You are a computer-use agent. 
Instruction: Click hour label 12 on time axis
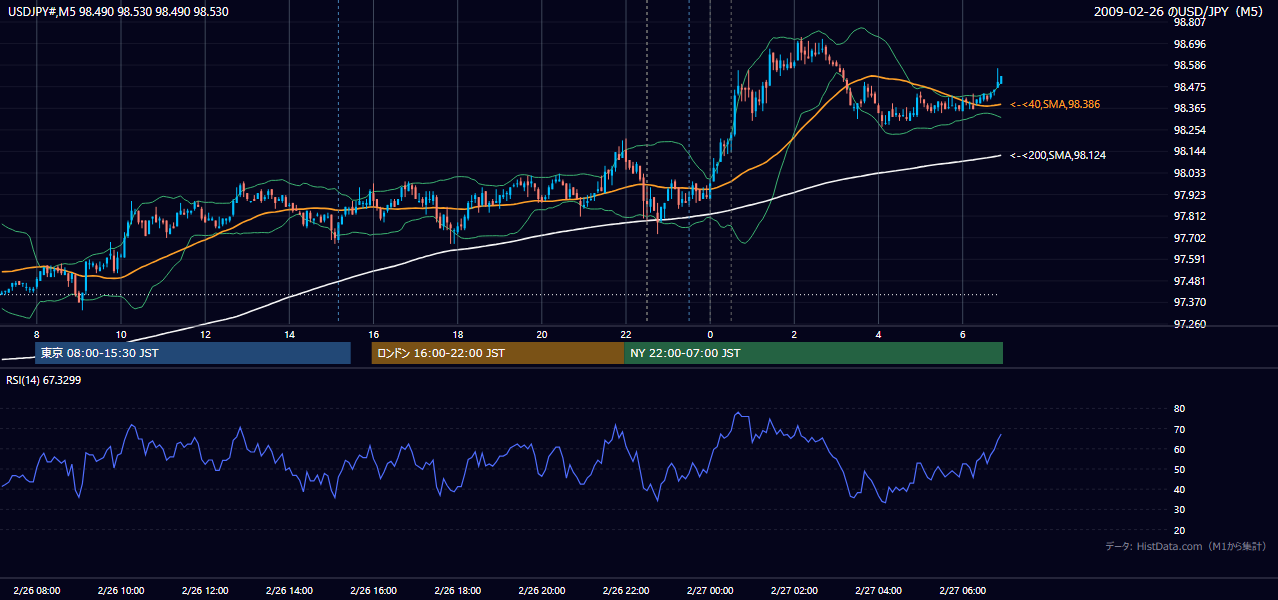click(204, 334)
